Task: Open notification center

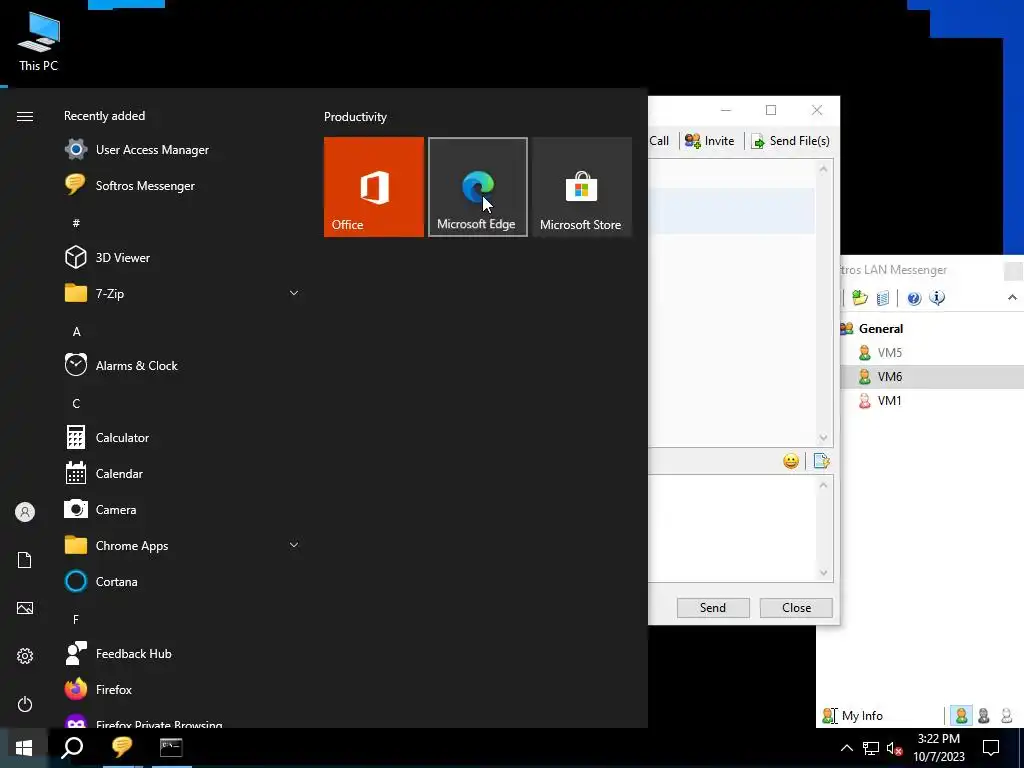Action: point(991,748)
